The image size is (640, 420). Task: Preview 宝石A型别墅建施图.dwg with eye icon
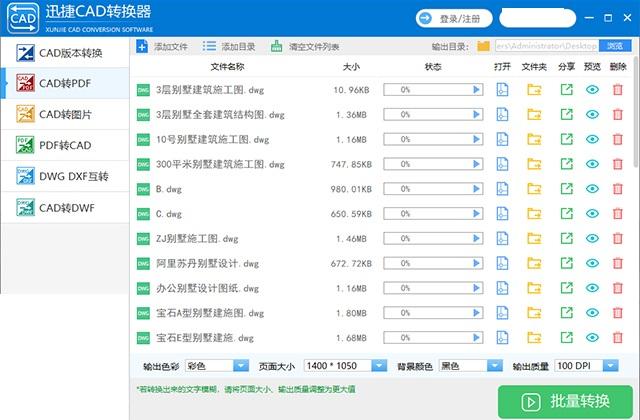click(592, 313)
